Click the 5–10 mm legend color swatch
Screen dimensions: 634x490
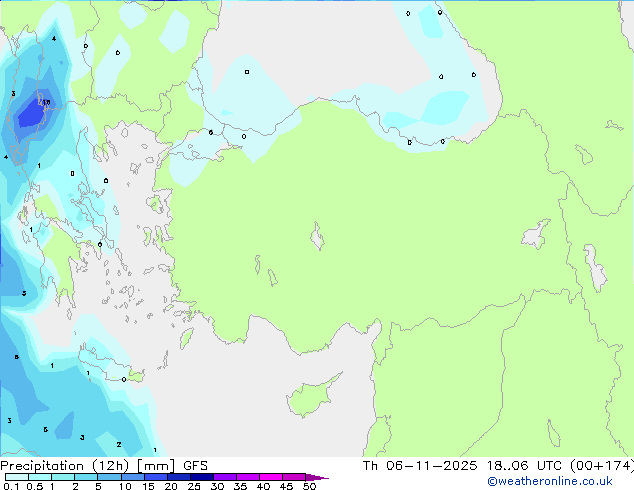(x=109, y=477)
